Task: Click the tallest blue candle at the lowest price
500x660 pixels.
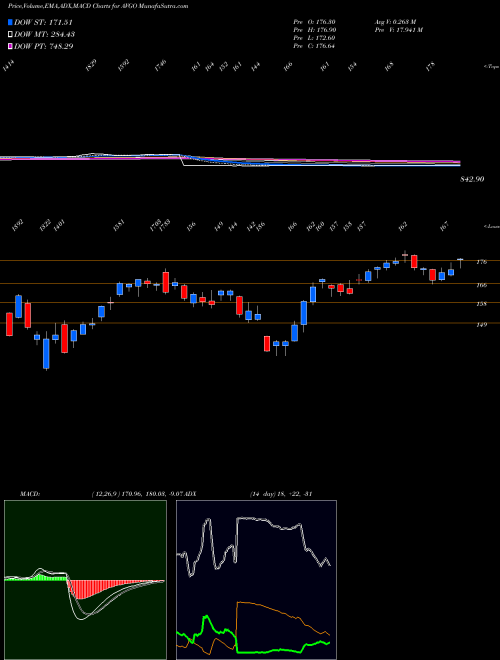Action: click(46, 354)
